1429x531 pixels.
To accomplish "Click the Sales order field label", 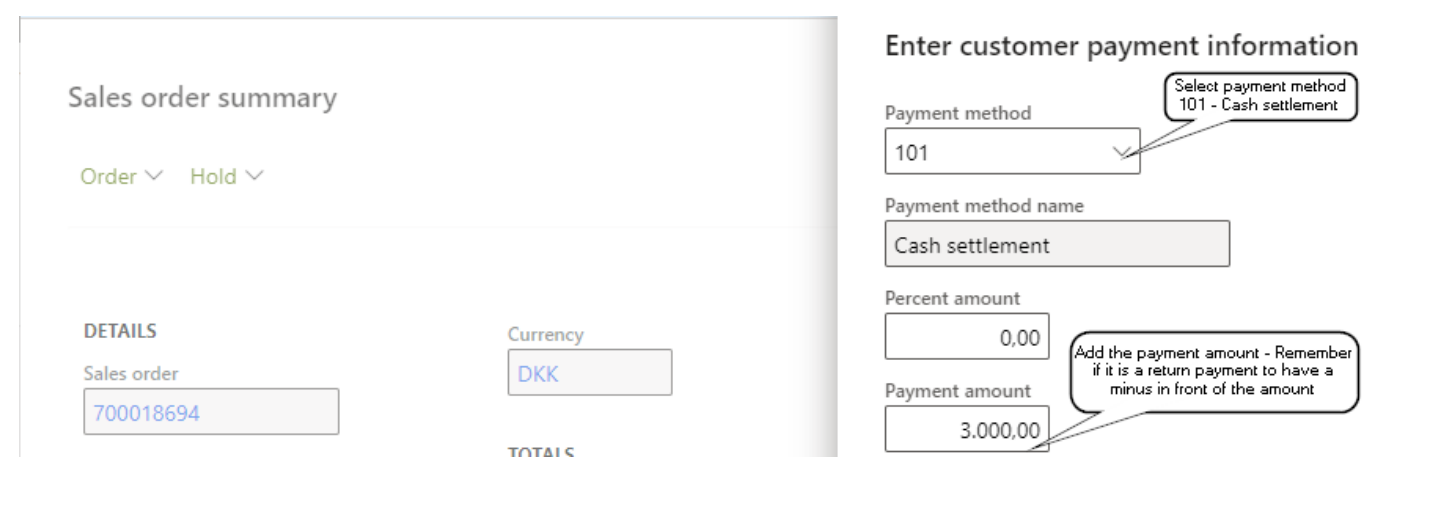I will coord(131,374).
